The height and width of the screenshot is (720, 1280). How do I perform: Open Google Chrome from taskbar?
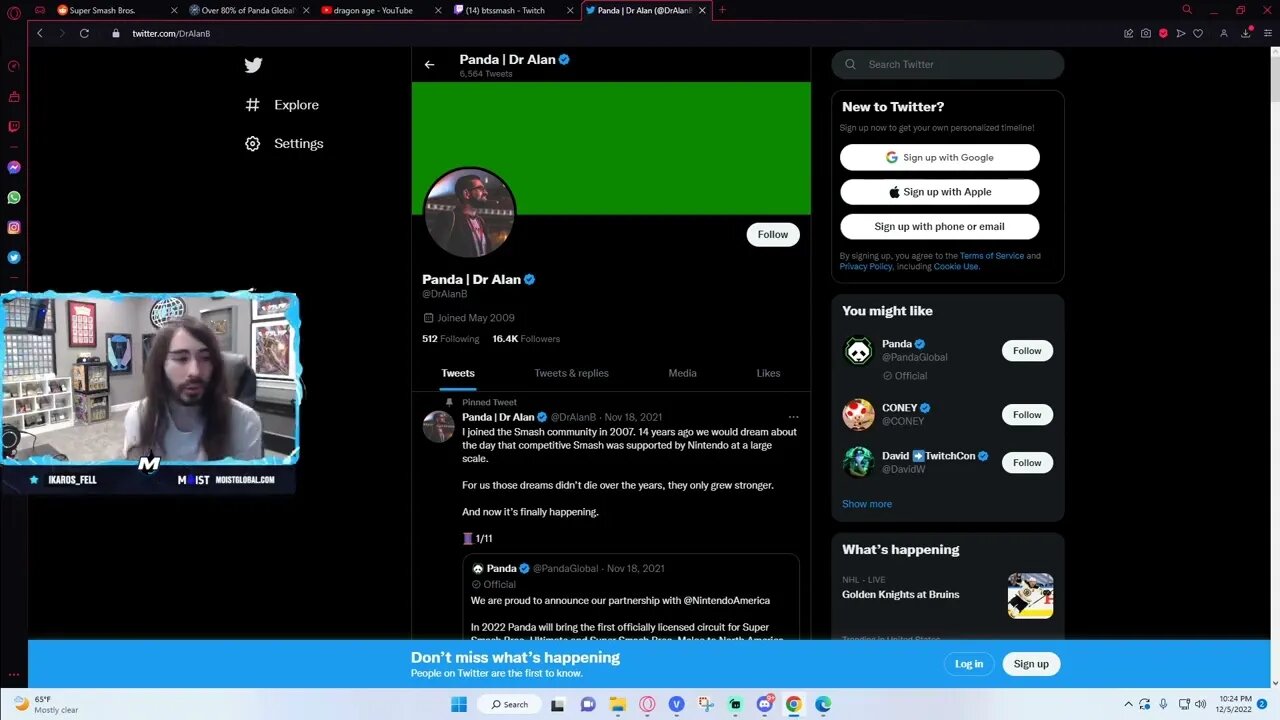click(x=794, y=704)
